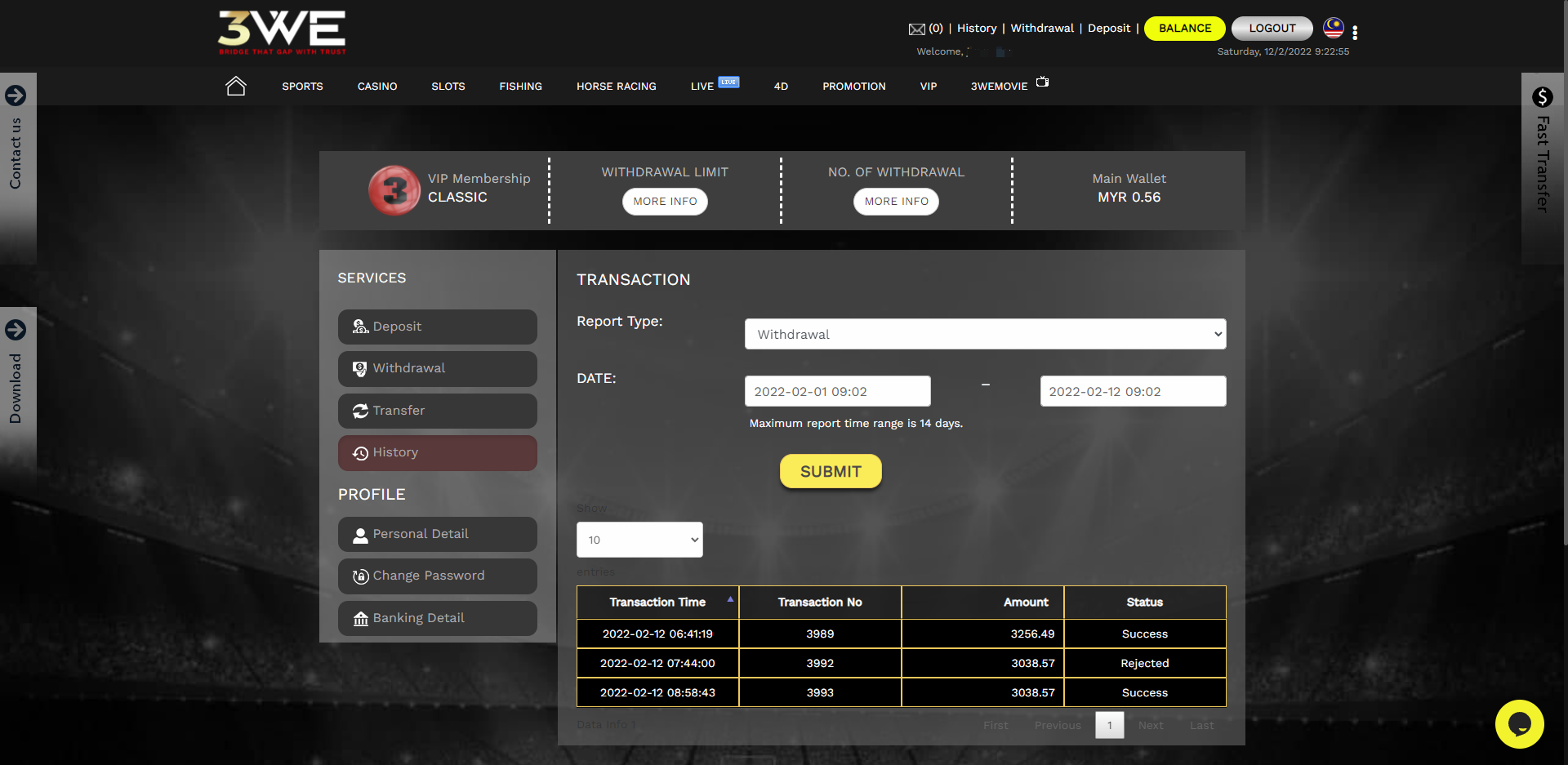Open the CASINO menu item
This screenshot has height=765, width=1568.
(377, 87)
